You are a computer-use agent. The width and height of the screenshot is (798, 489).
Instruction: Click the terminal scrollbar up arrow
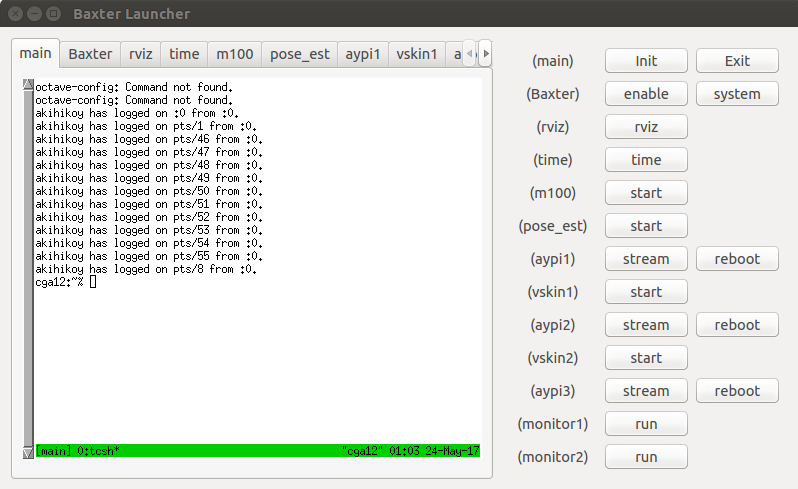coord(28,84)
